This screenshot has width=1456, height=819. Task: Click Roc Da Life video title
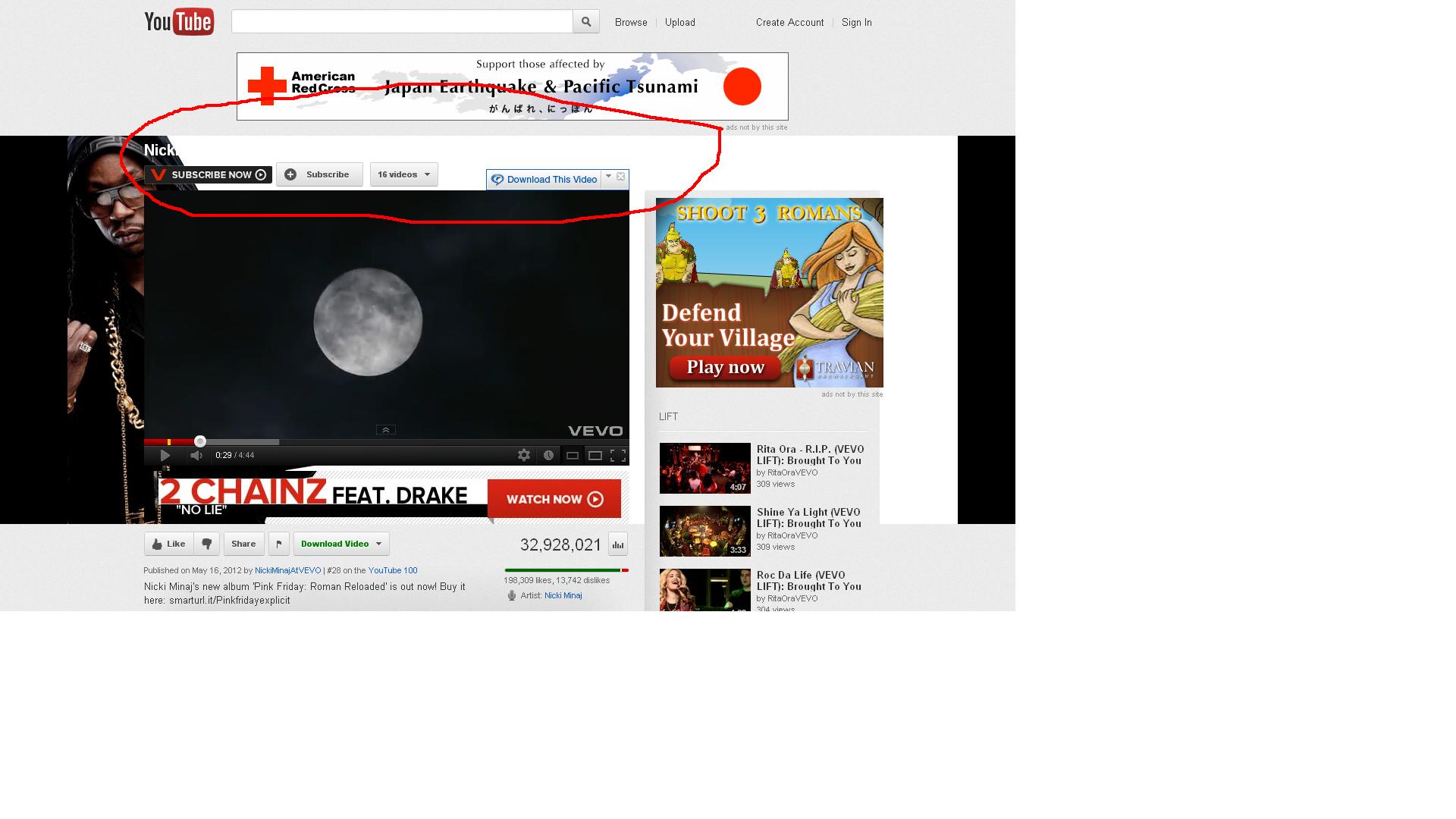tap(809, 581)
